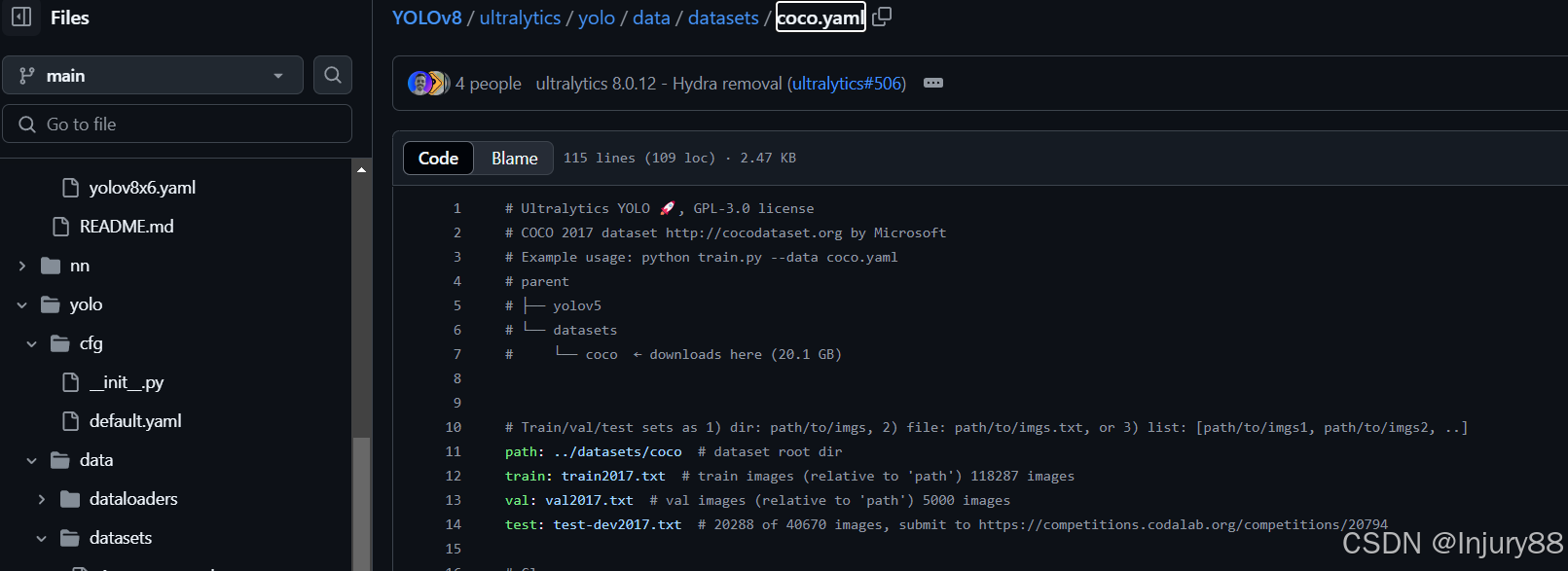This screenshot has width=1568, height=571.
Task: Switch to the Code view tab
Action: 438,158
